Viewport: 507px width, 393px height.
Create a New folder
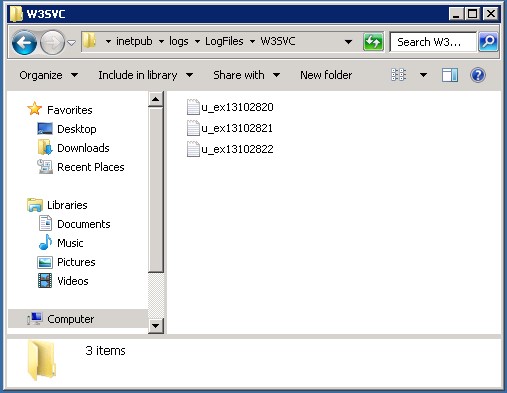[x=326, y=75]
